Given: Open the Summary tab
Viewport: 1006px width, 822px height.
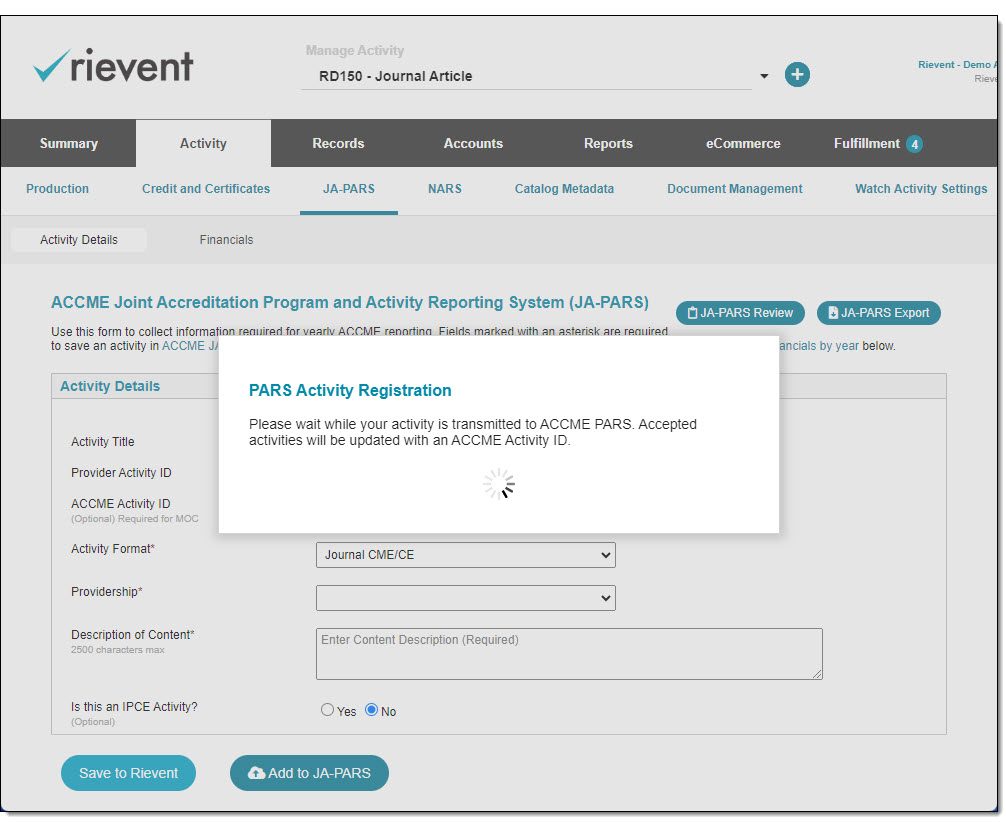Looking at the screenshot, I should [x=69, y=143].
